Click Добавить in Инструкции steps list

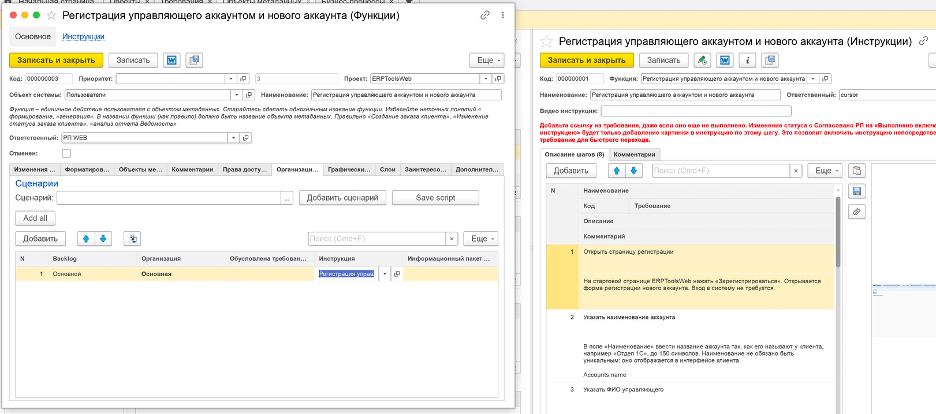(571, 171)
